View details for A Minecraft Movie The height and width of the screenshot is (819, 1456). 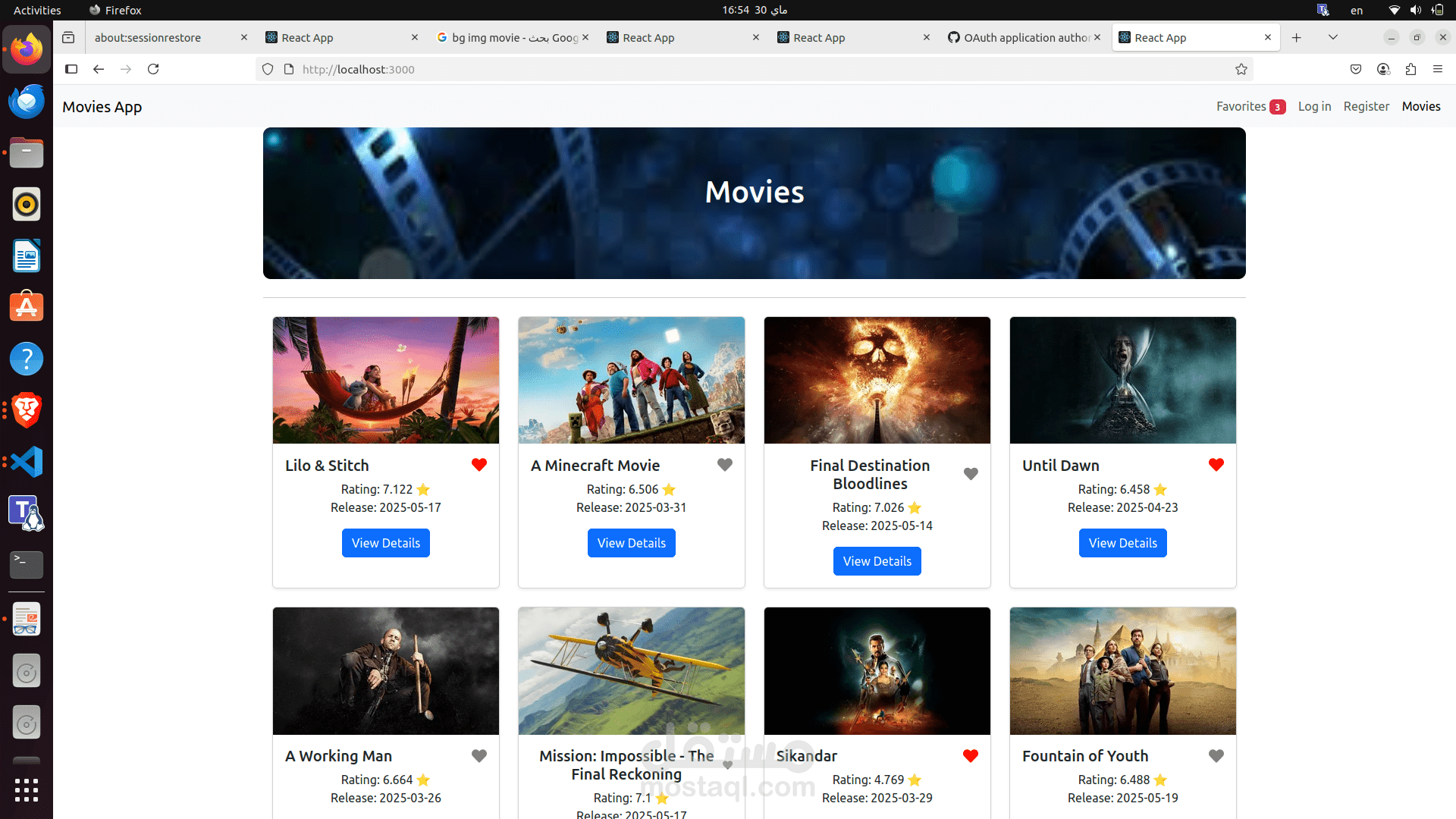[632, 543]
